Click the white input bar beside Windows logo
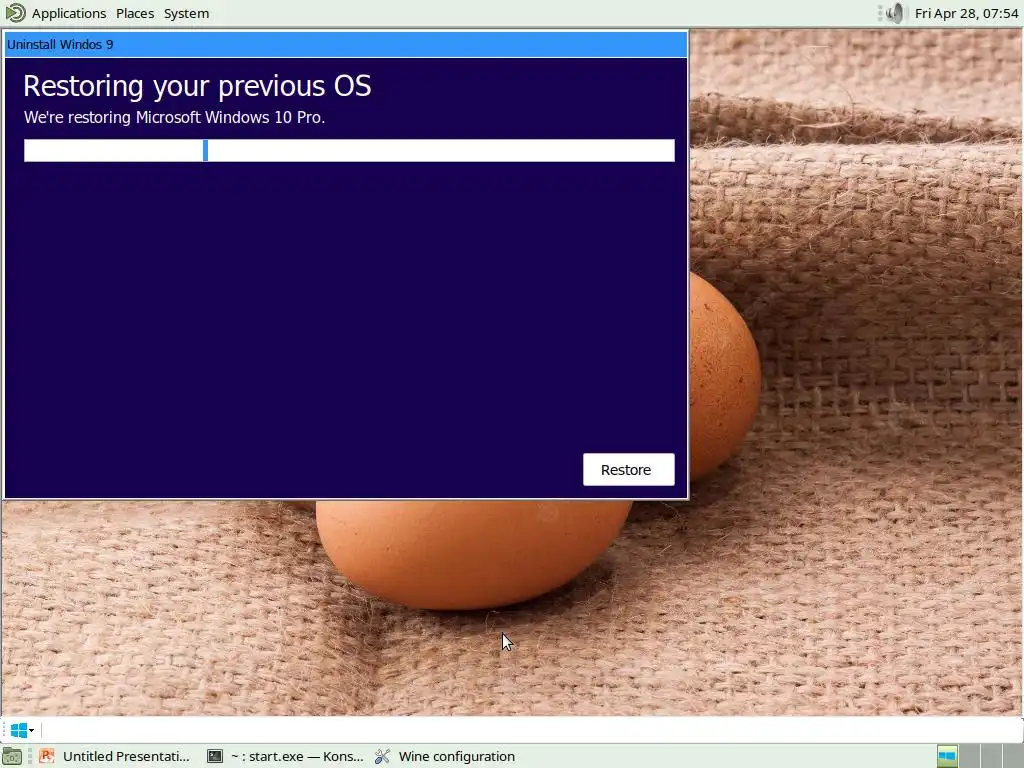Viewport: 1024px width, 768px height. 530,730
